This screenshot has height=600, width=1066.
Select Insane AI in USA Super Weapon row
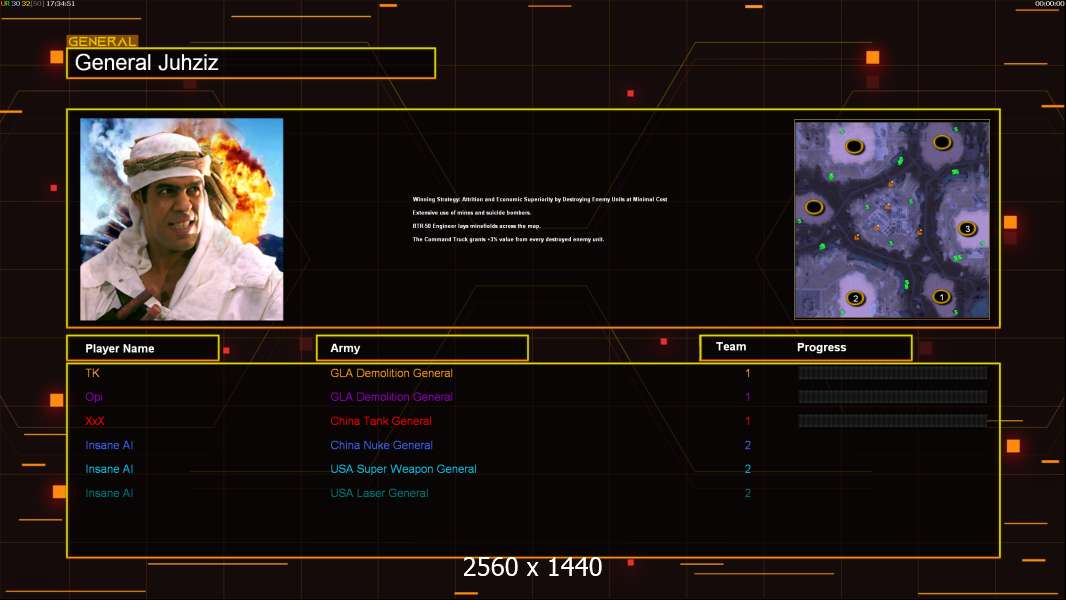click(109, 469)
